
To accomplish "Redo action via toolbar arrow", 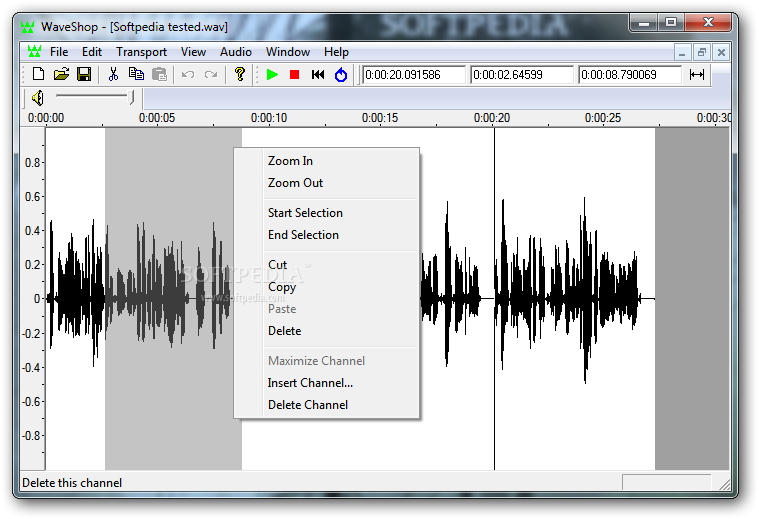I will pyautogui.click(x=211, y=74).
